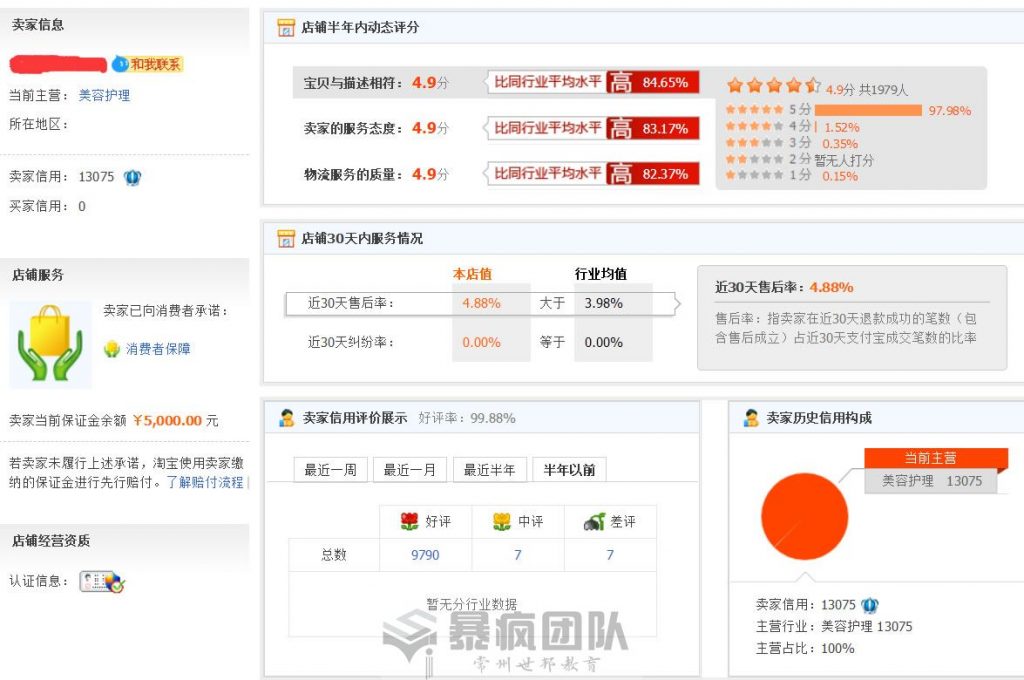Click the crown icon in 卖家历史信用构成 panel
Screen dimensions: 1024x680
(870, 606)
